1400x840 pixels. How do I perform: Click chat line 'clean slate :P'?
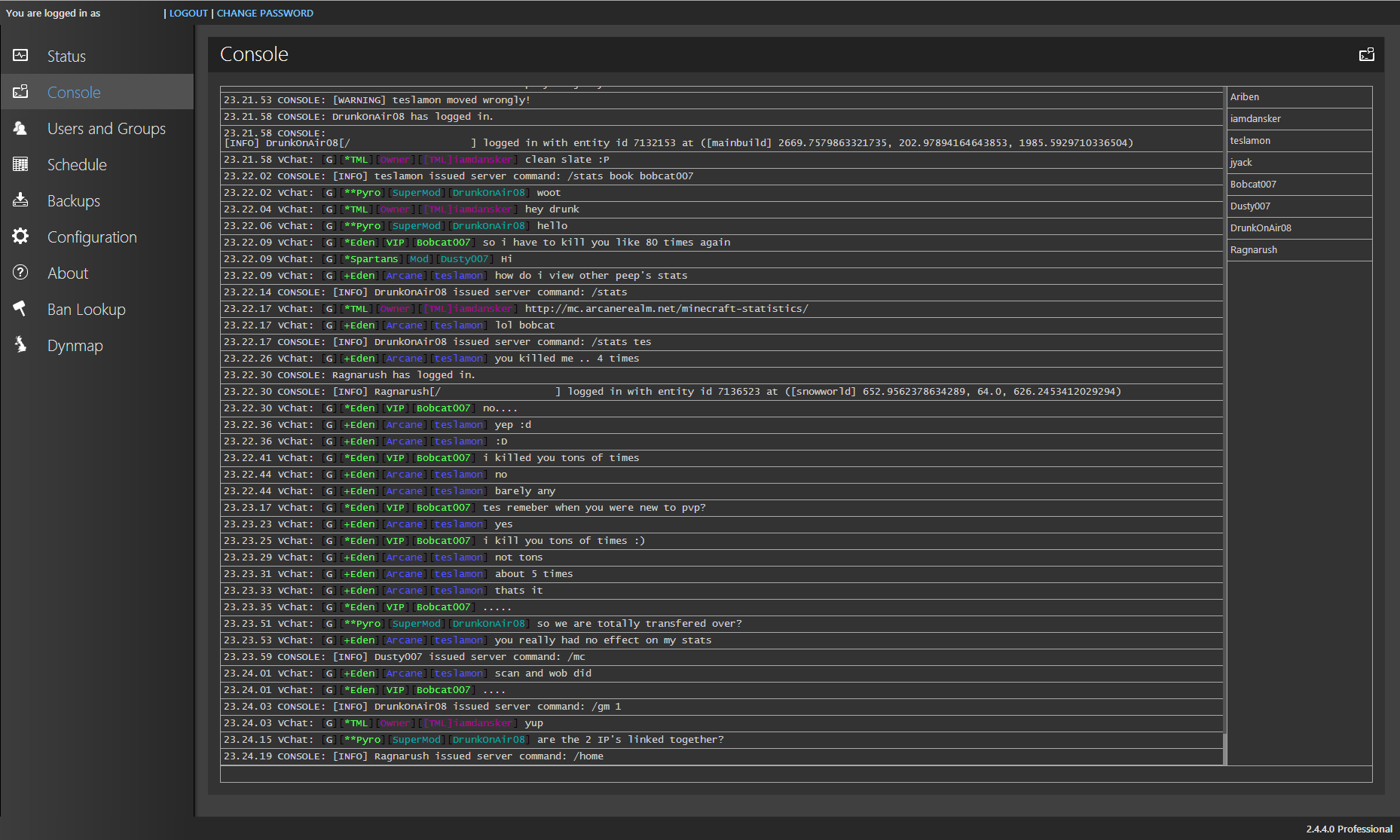click(721, 160)
